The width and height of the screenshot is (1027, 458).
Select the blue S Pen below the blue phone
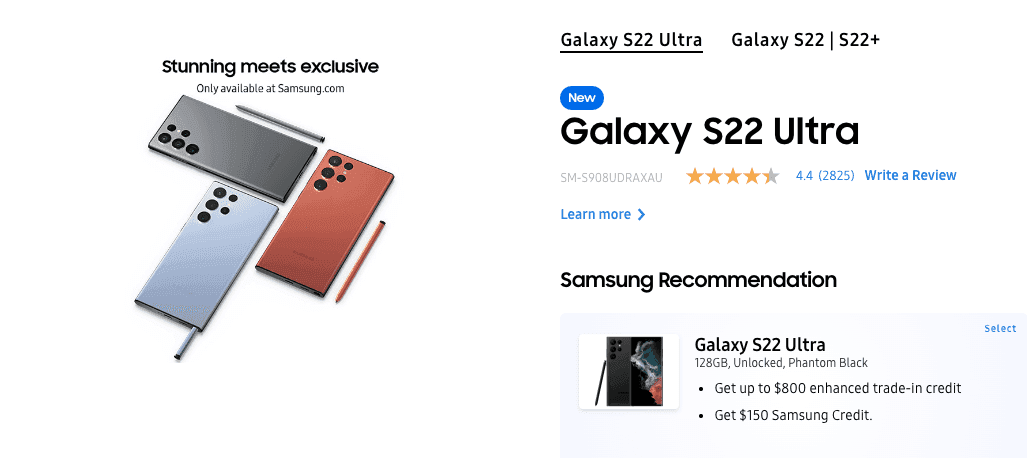(184, 342)
